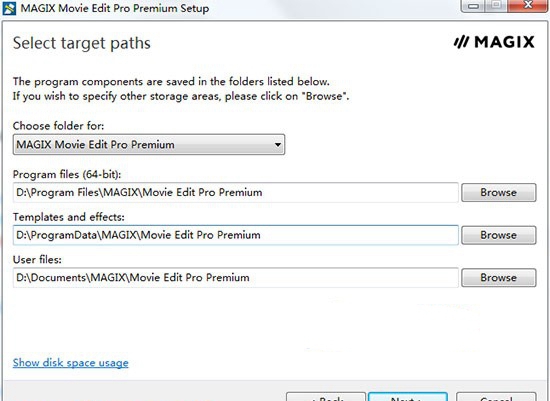550x401 pixels.
Task: Click the MAGIX setup icon in title bar
Action: [9, 8]
